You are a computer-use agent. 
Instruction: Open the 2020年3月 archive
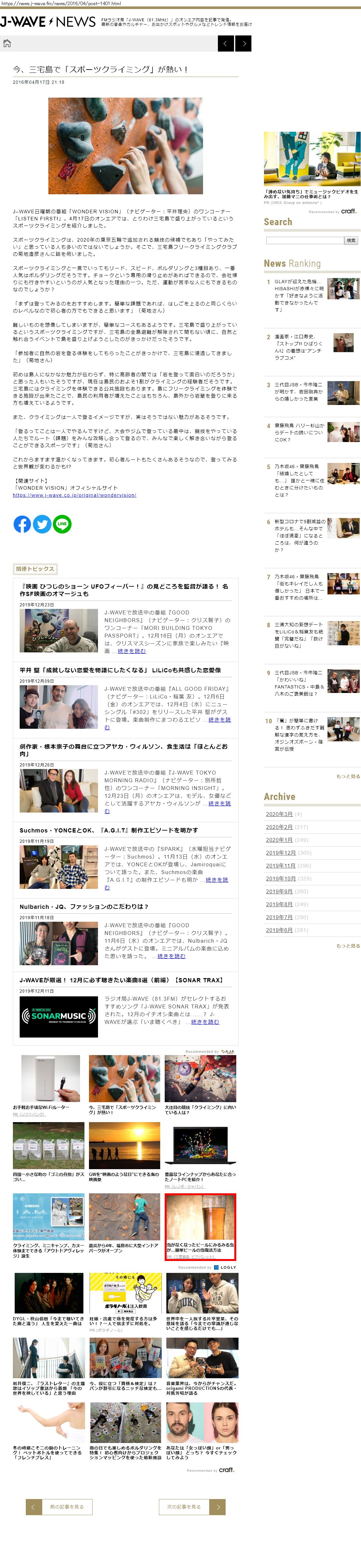[279, 814]
